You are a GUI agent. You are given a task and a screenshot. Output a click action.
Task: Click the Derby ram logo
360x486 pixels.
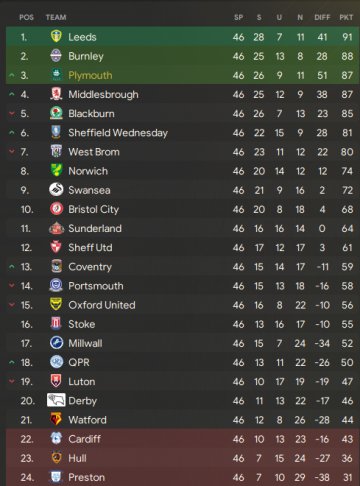click(x=56, y=400)
